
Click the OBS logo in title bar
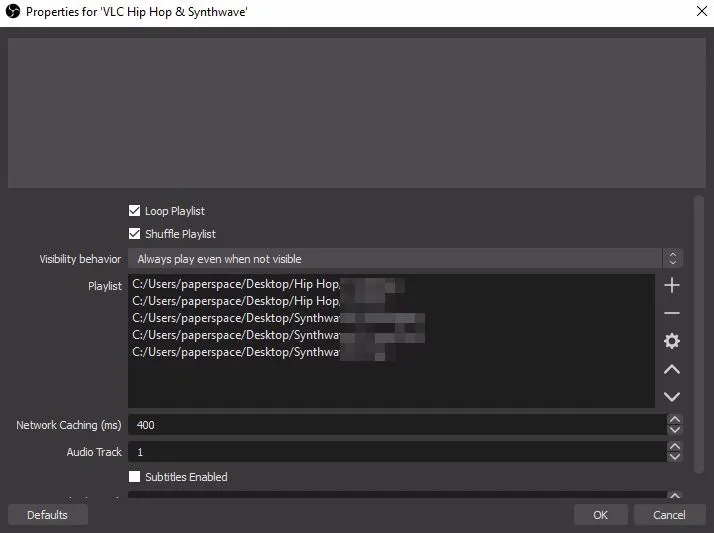[x=13, y=11]
